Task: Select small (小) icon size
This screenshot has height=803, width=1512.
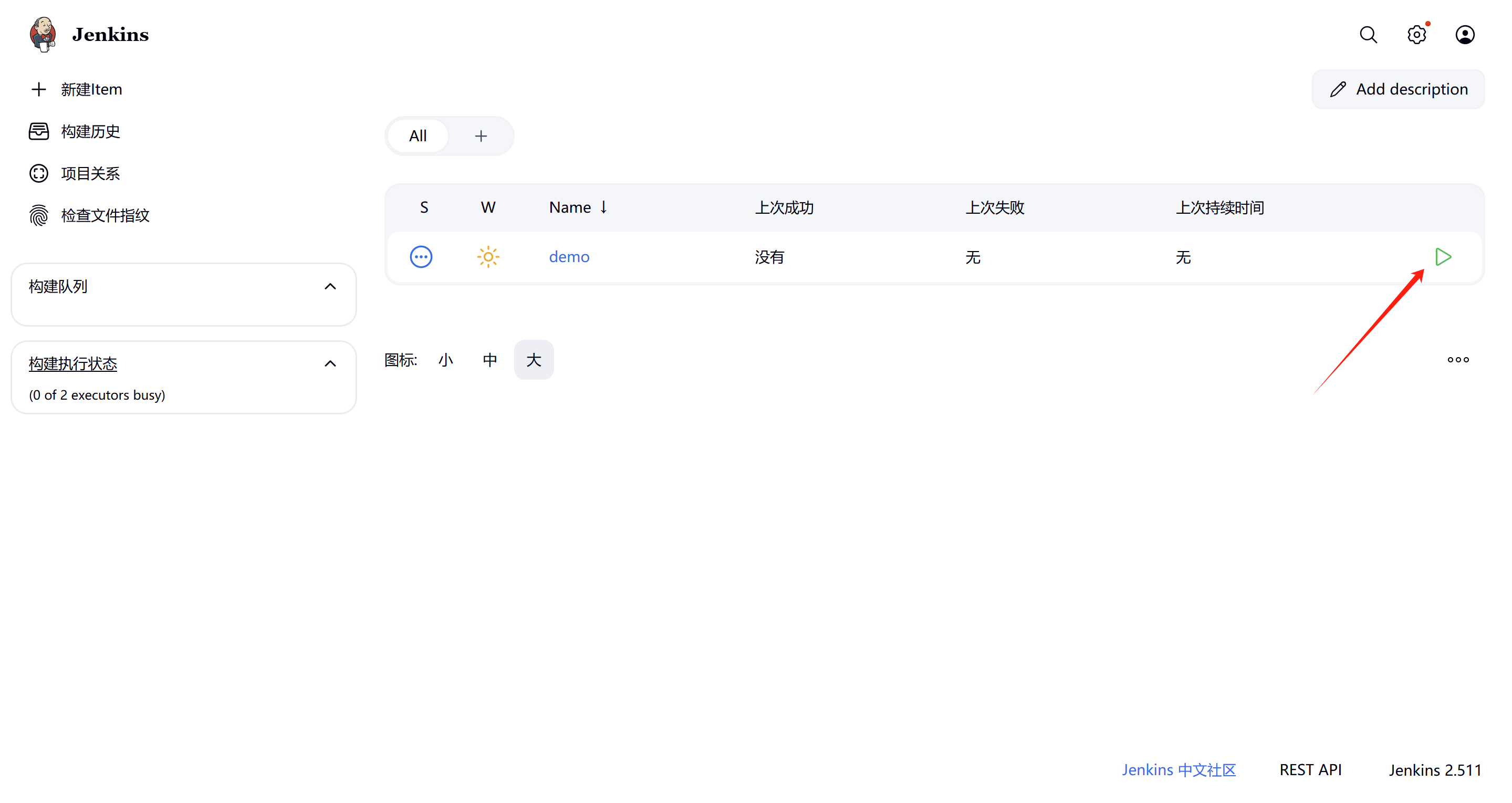Action: coord(445,360)
